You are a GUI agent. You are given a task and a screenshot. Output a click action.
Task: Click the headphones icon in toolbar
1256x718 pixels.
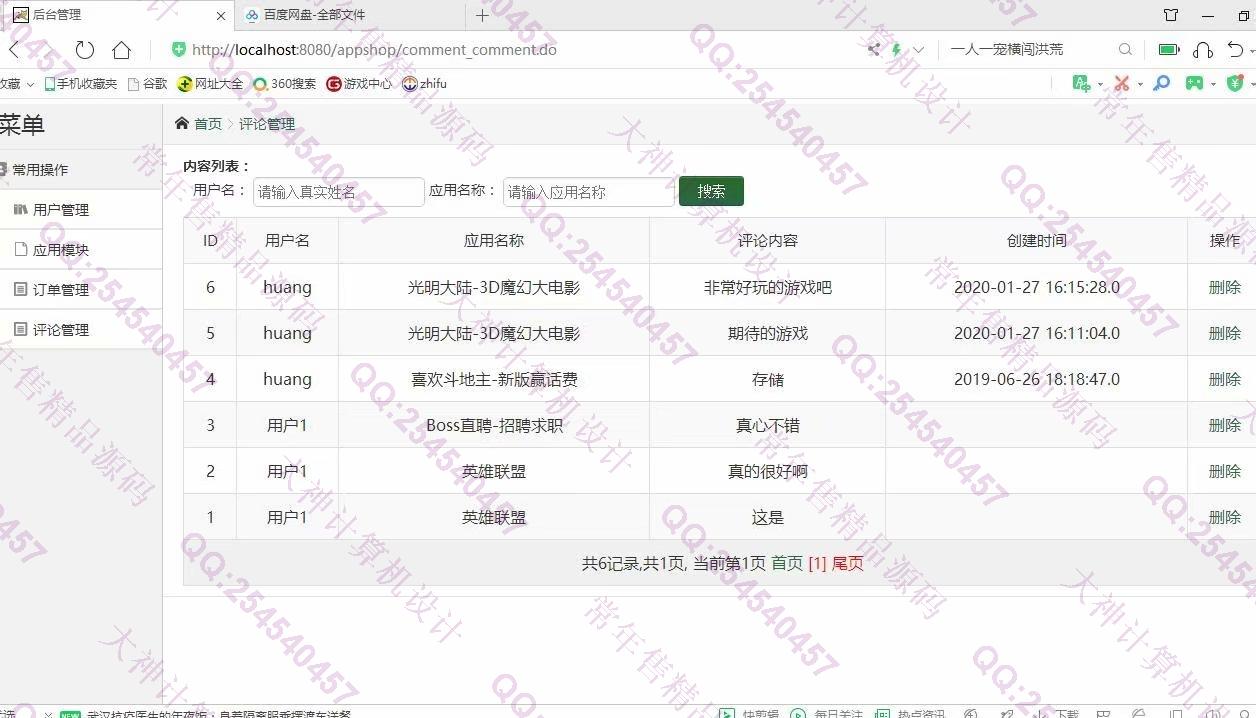pos(1203,49)
